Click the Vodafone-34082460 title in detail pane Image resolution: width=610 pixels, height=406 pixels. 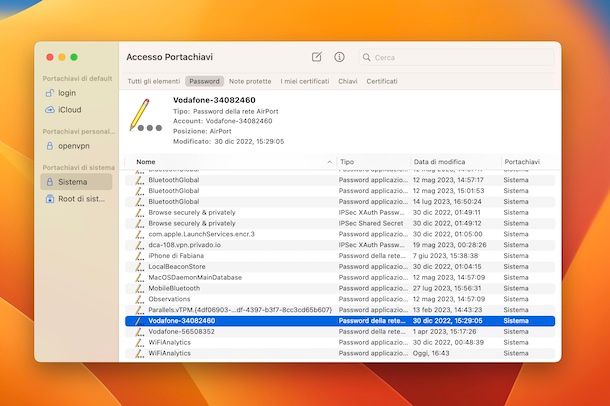click(214, 100)
